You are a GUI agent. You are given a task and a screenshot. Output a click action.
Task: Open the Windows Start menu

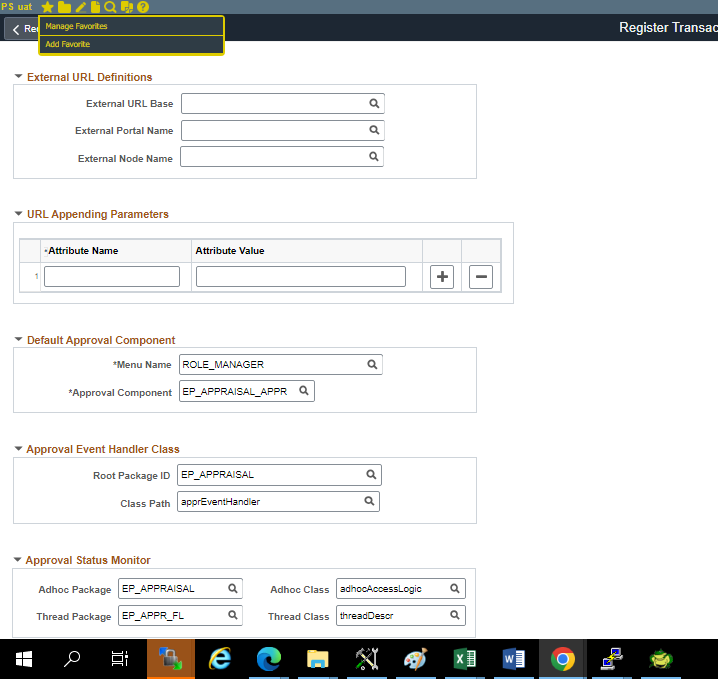24,659
